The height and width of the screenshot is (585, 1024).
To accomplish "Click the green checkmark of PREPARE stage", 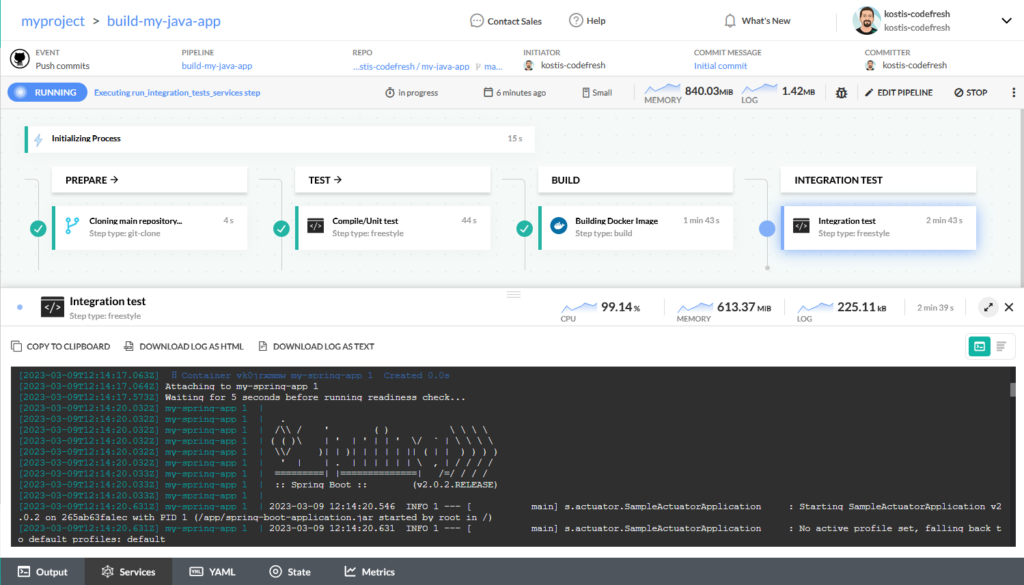I will 38,229.
